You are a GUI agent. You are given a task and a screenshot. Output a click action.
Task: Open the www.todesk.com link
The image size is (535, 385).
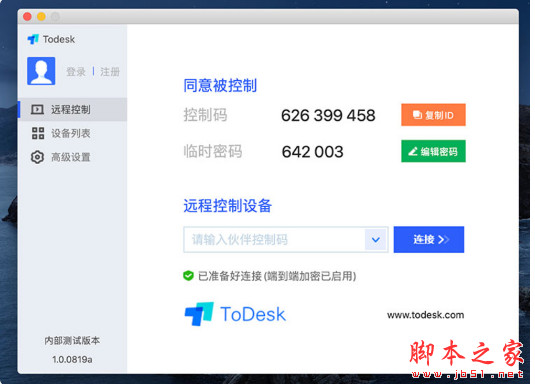point(425,315)
